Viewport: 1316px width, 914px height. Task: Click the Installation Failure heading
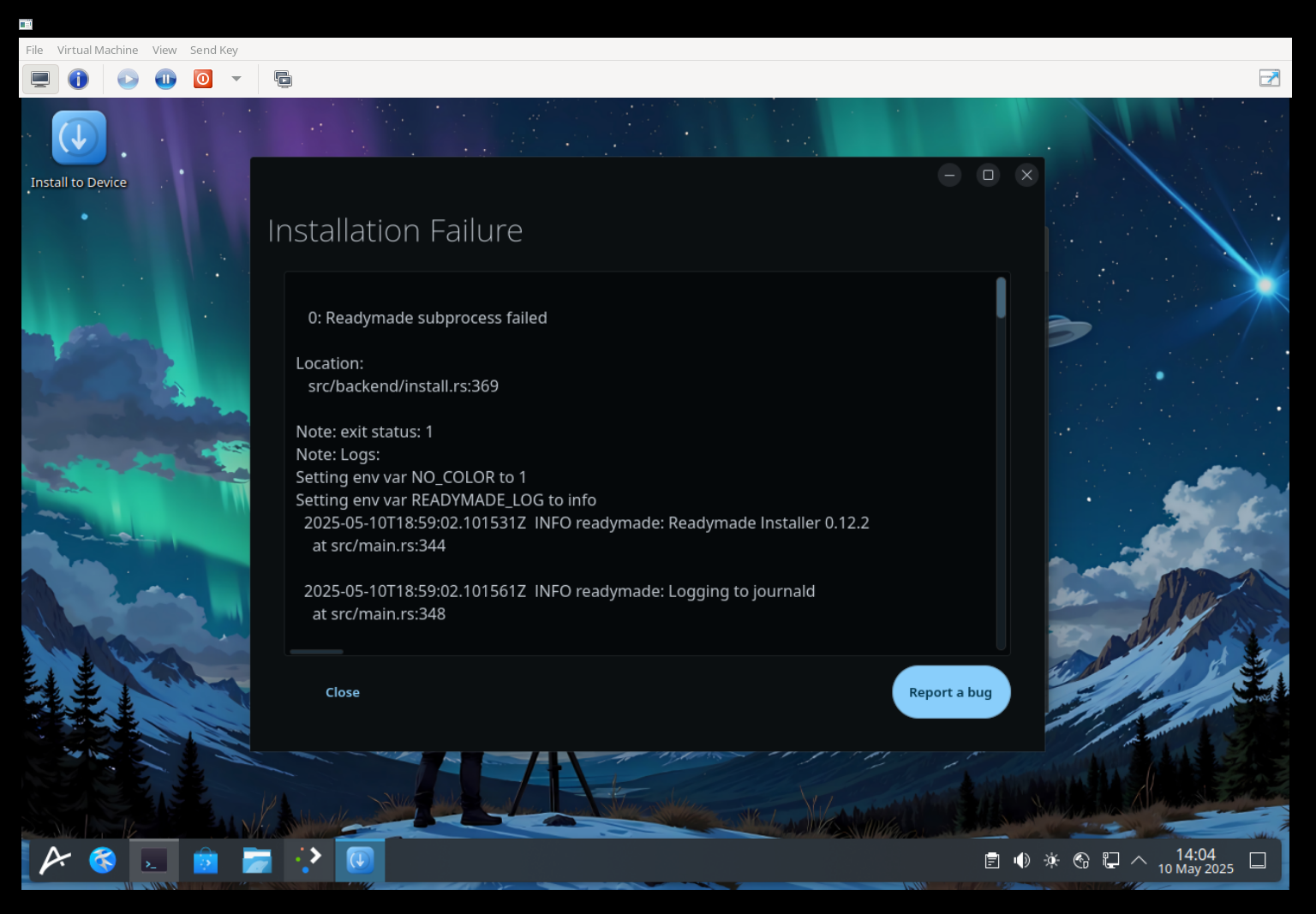pyautogui.click(x=395, y=230)
